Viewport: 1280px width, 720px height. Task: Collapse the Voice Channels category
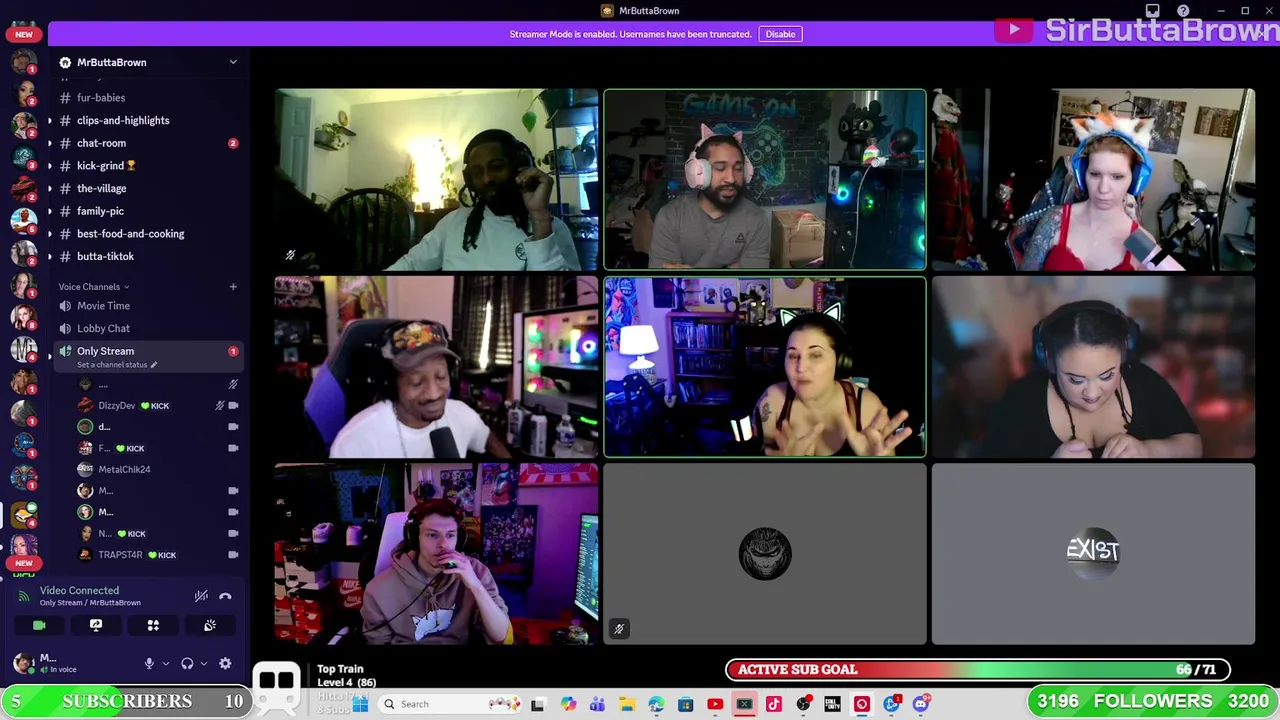coord(93,287)
